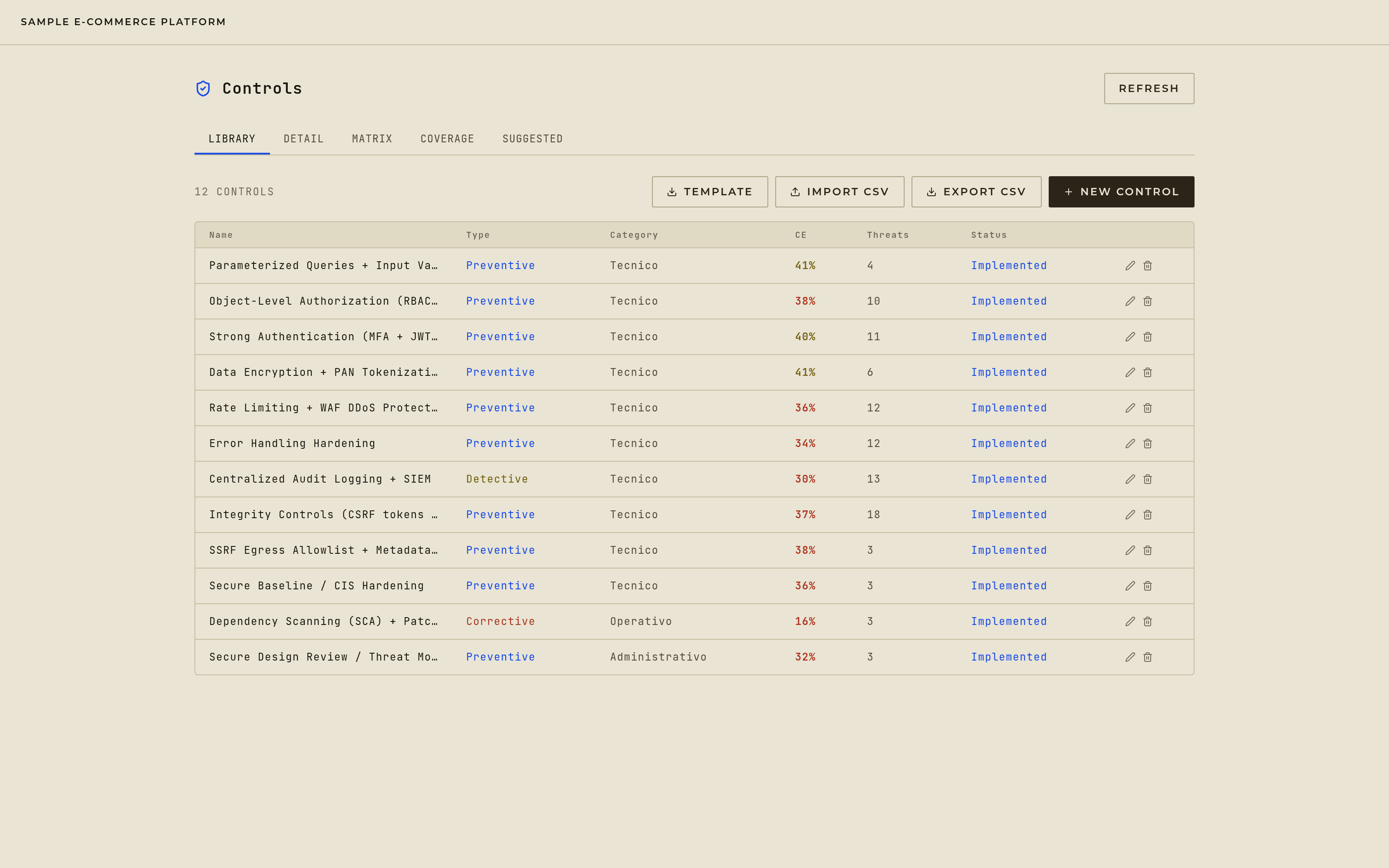Delete the Secure Baseline / CIS Hardening control
Image resolution: width=1389 pixels, height=868 pixels.
tap(1147, 586)
